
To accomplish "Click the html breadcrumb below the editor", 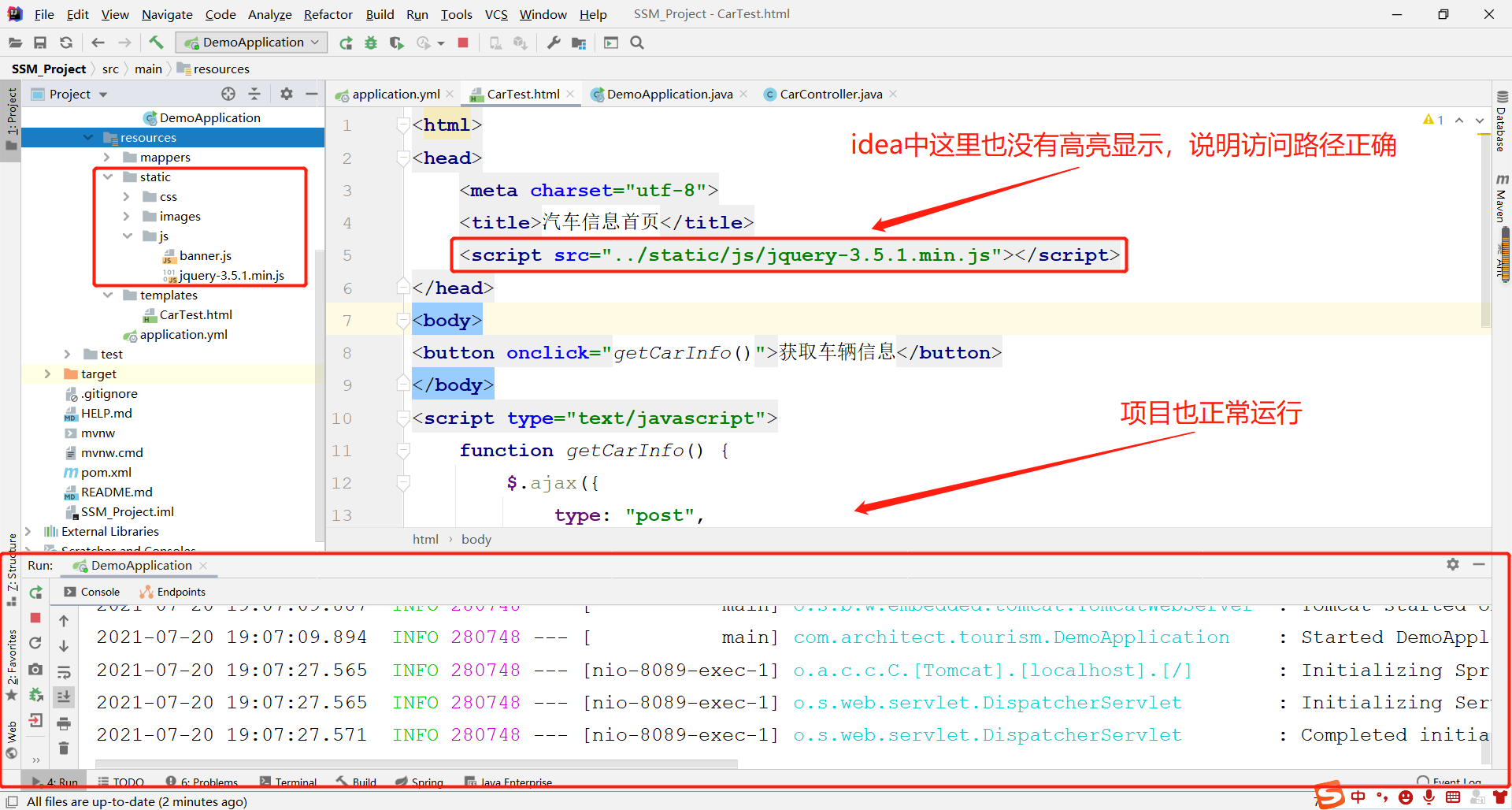I will pyautogui.click(x=425, y=540).
